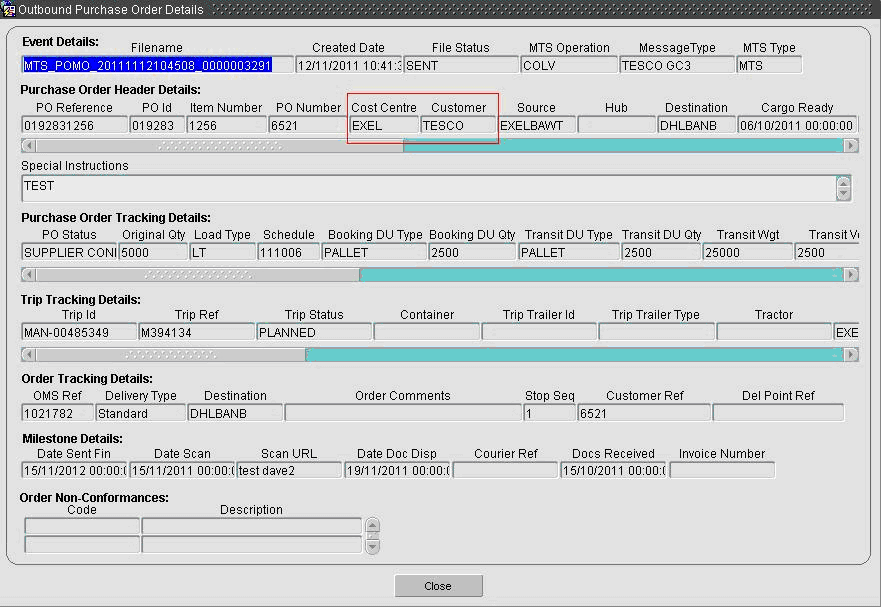Click the empty Courier Ref field

click(x=505, y=470)
